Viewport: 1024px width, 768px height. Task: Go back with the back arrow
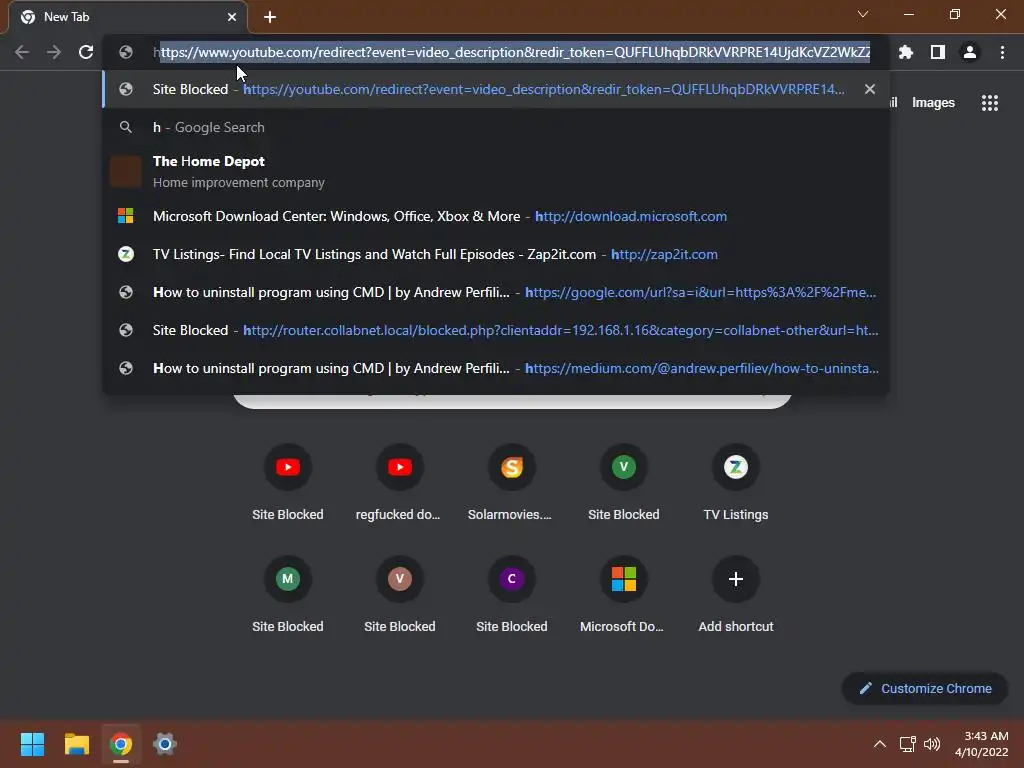tap(22, 52)
